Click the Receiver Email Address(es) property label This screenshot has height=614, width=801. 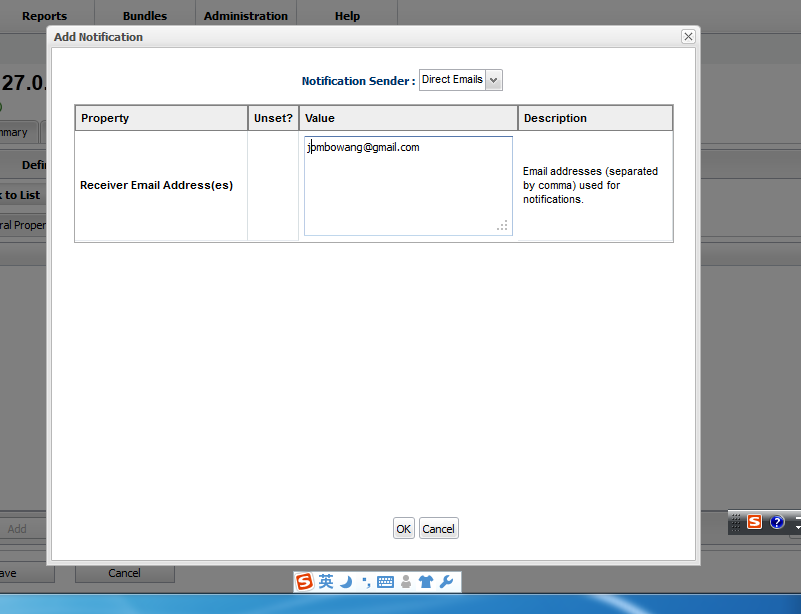pyautogui.click(x=156, y=185)
